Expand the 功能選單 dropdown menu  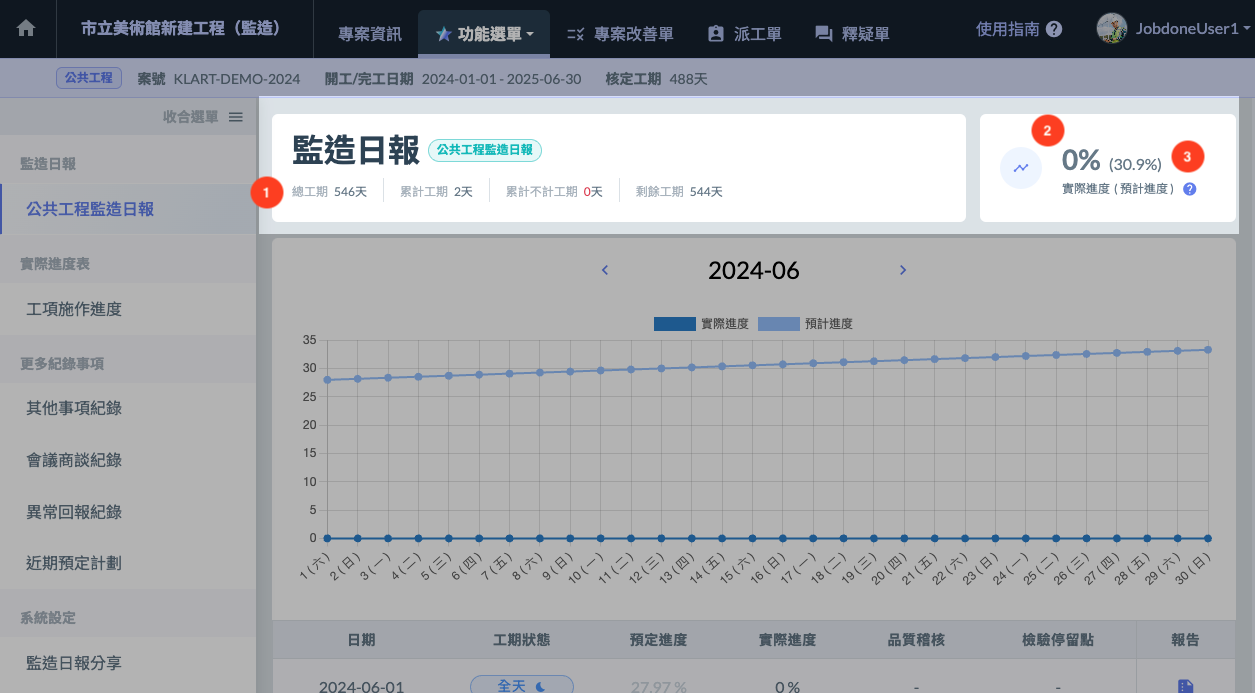click(x=485, y=34)
